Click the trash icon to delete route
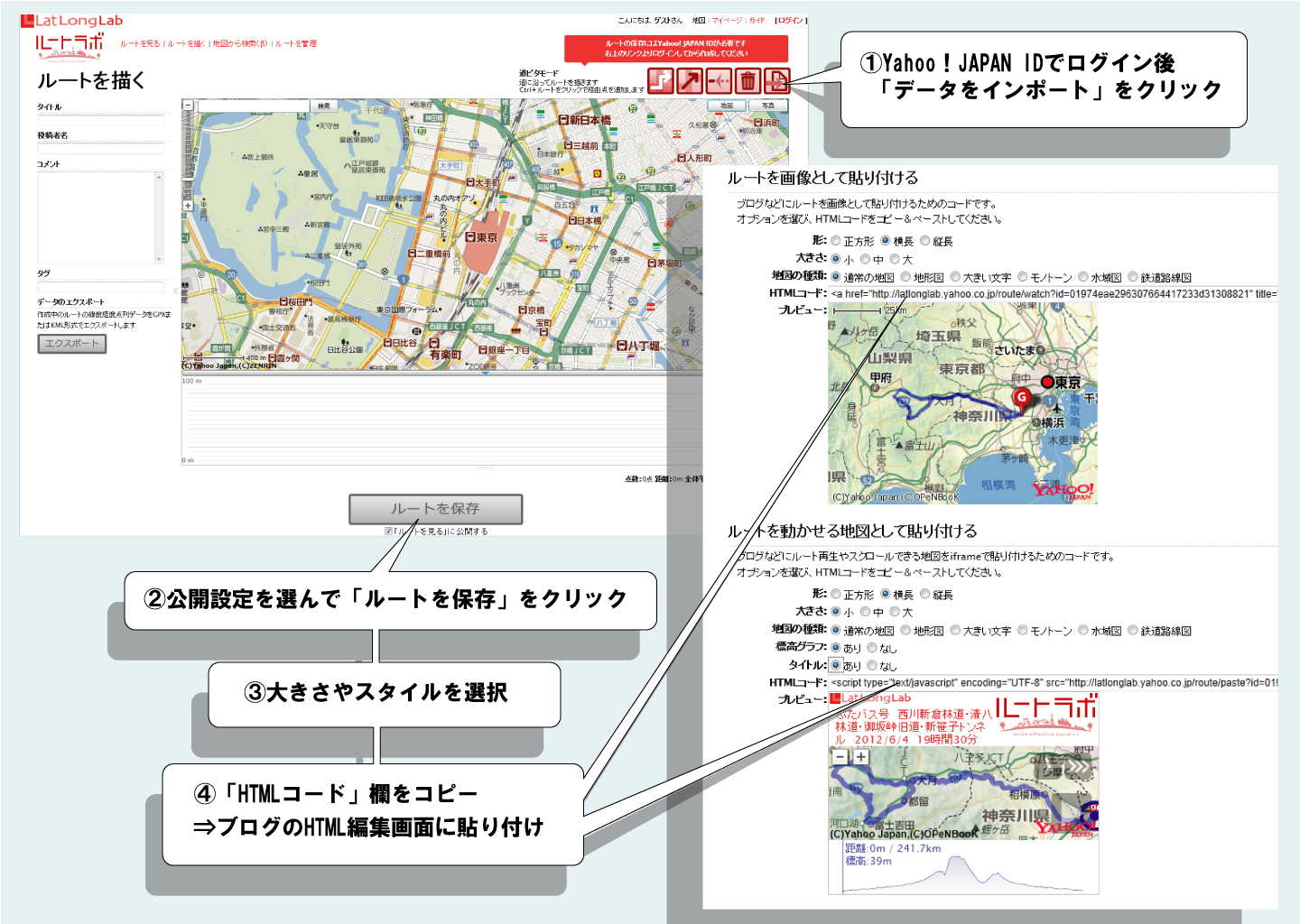Image resolution: width=1300 pixels, height=924 pixels. [747, 81]
